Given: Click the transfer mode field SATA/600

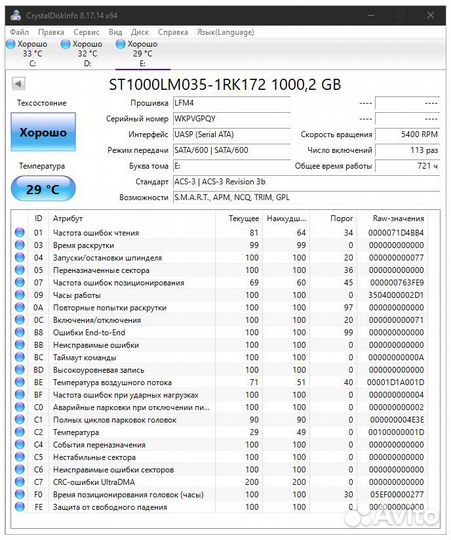Looking at the screenshot, I should 231,150.
